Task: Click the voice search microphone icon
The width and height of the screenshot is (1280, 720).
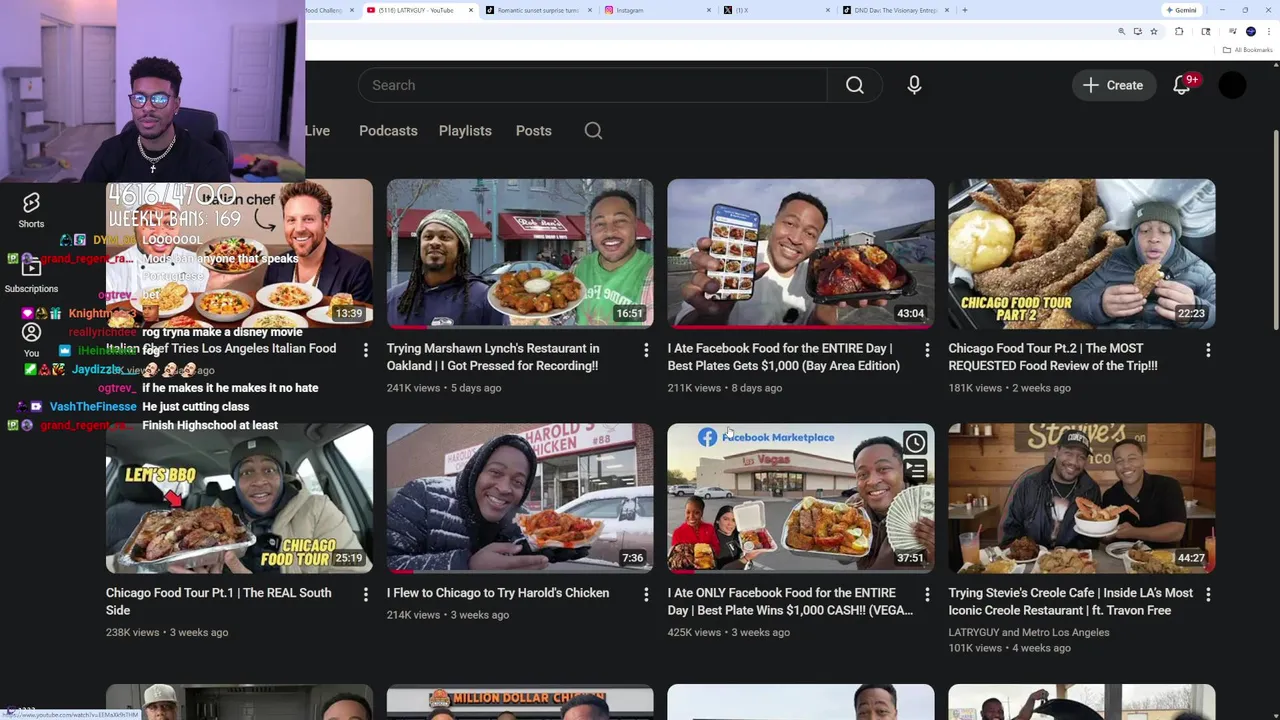Action: tap(914, 85)
